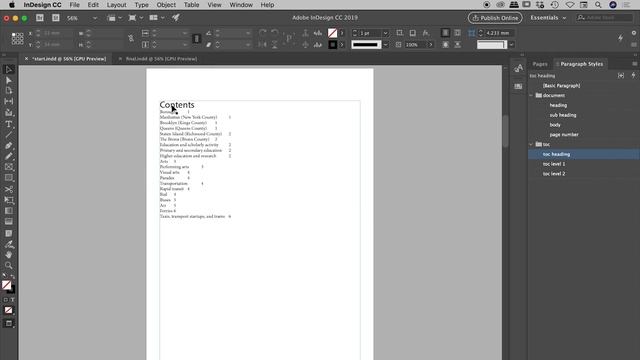The height and width of the screenshot is (360, 640).
Task: Click the fill swatch in the toolbox
Action: (7, 285)
